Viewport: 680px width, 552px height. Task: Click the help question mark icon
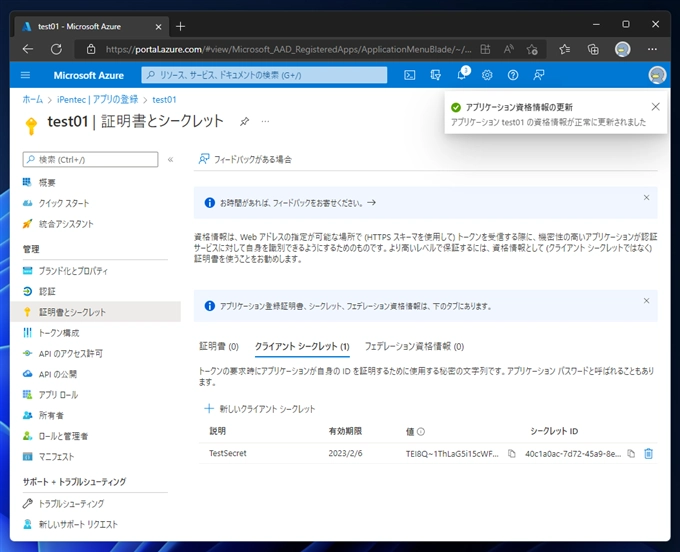(513, 75)
